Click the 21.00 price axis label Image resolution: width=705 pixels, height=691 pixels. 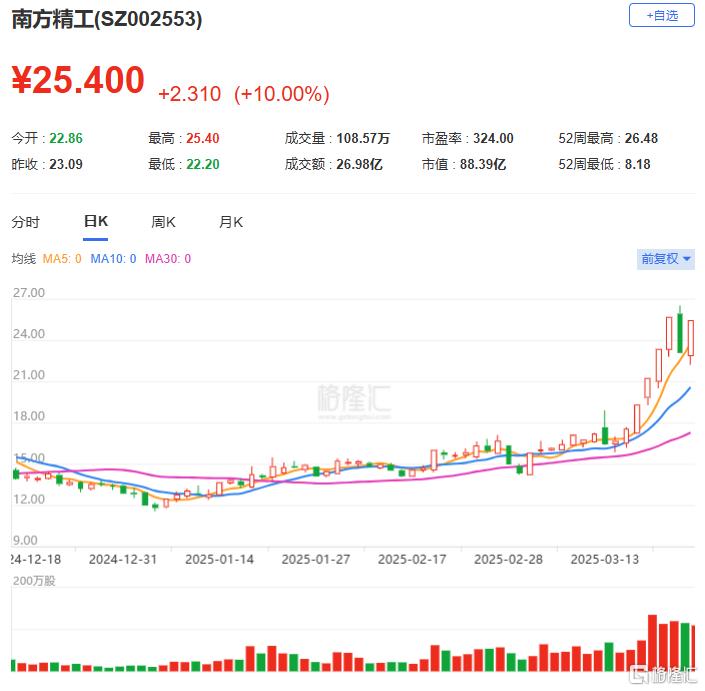click(29, 374)
